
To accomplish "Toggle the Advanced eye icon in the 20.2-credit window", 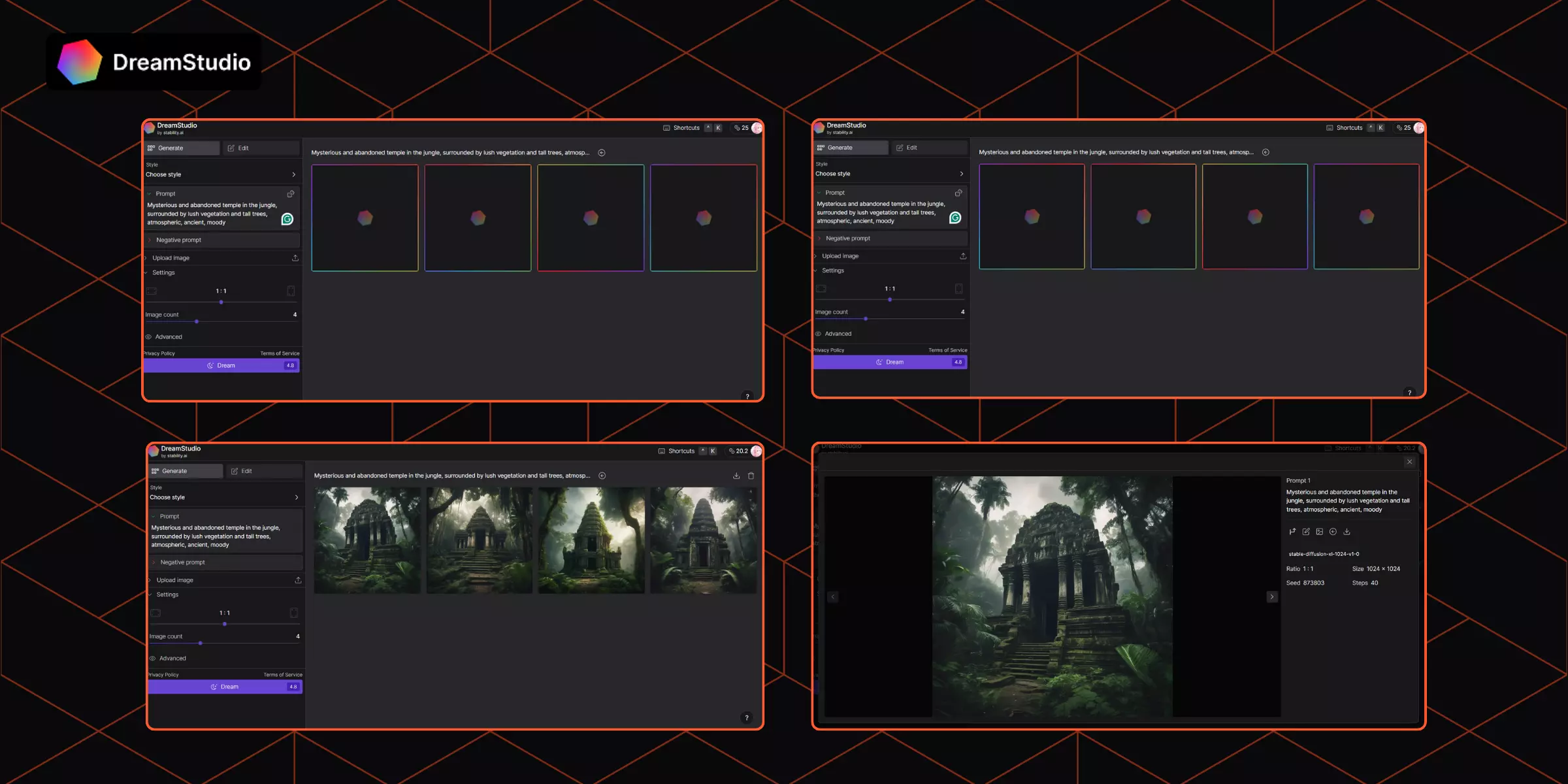I will click(153, 659).
